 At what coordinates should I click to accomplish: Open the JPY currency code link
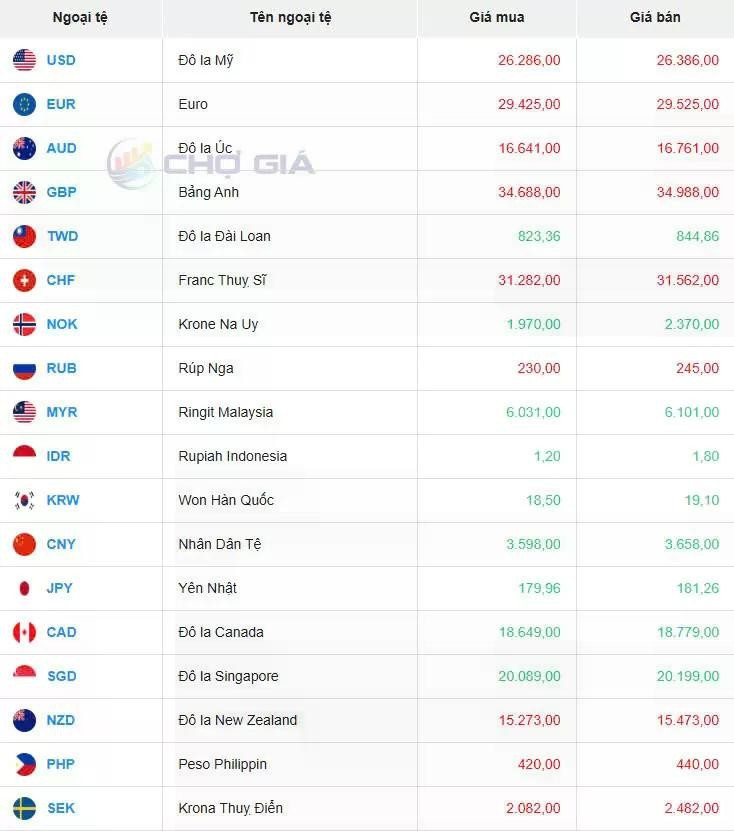(59, 588)
